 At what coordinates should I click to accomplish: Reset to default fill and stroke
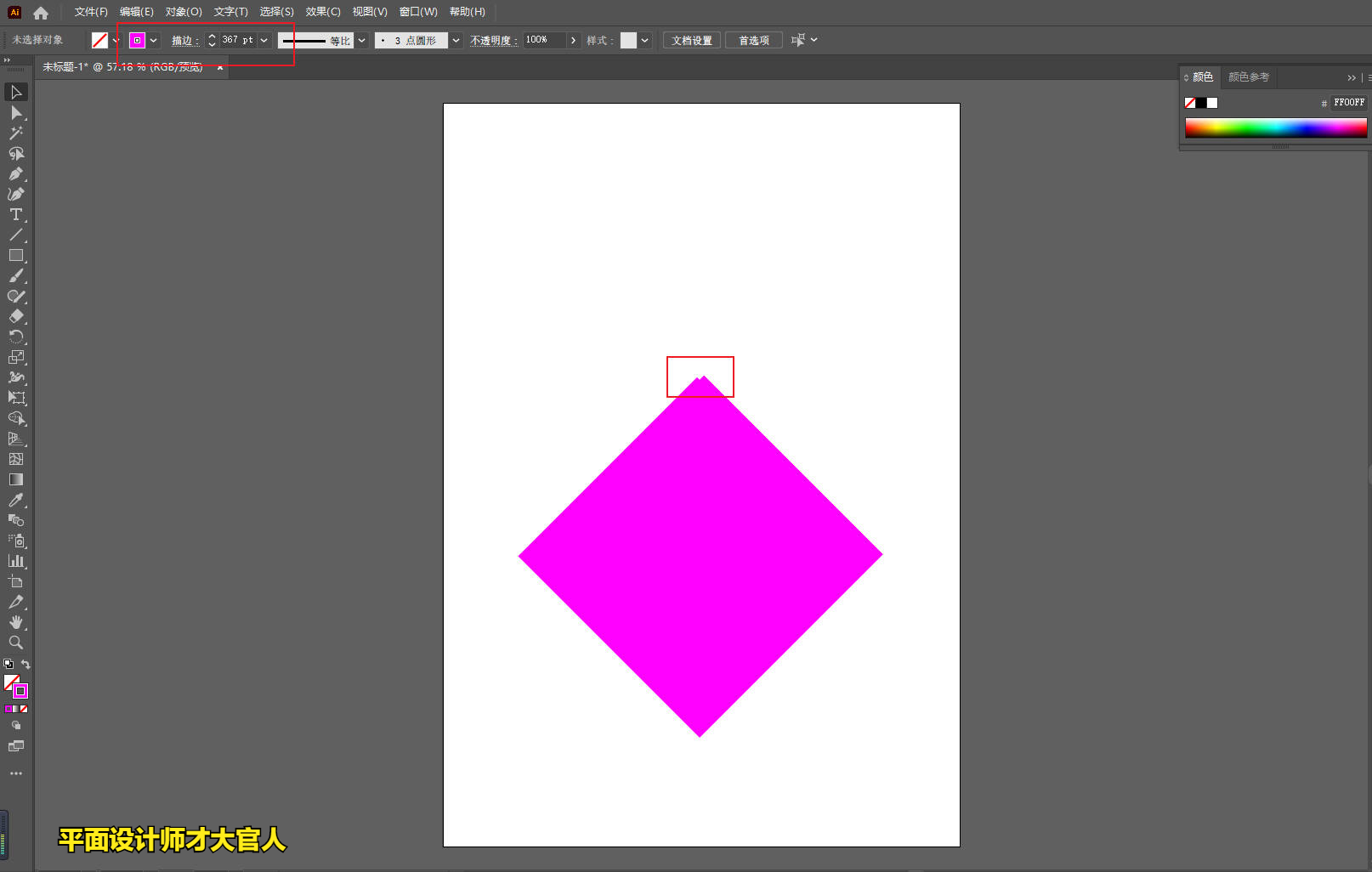[x=9, y=665]
